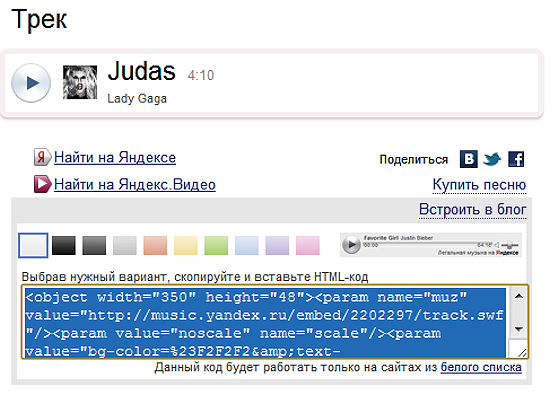Image resolution: width=550 pixels, height=395 pixels.
Task: Play the Judas track
Action: click(31, 83)
